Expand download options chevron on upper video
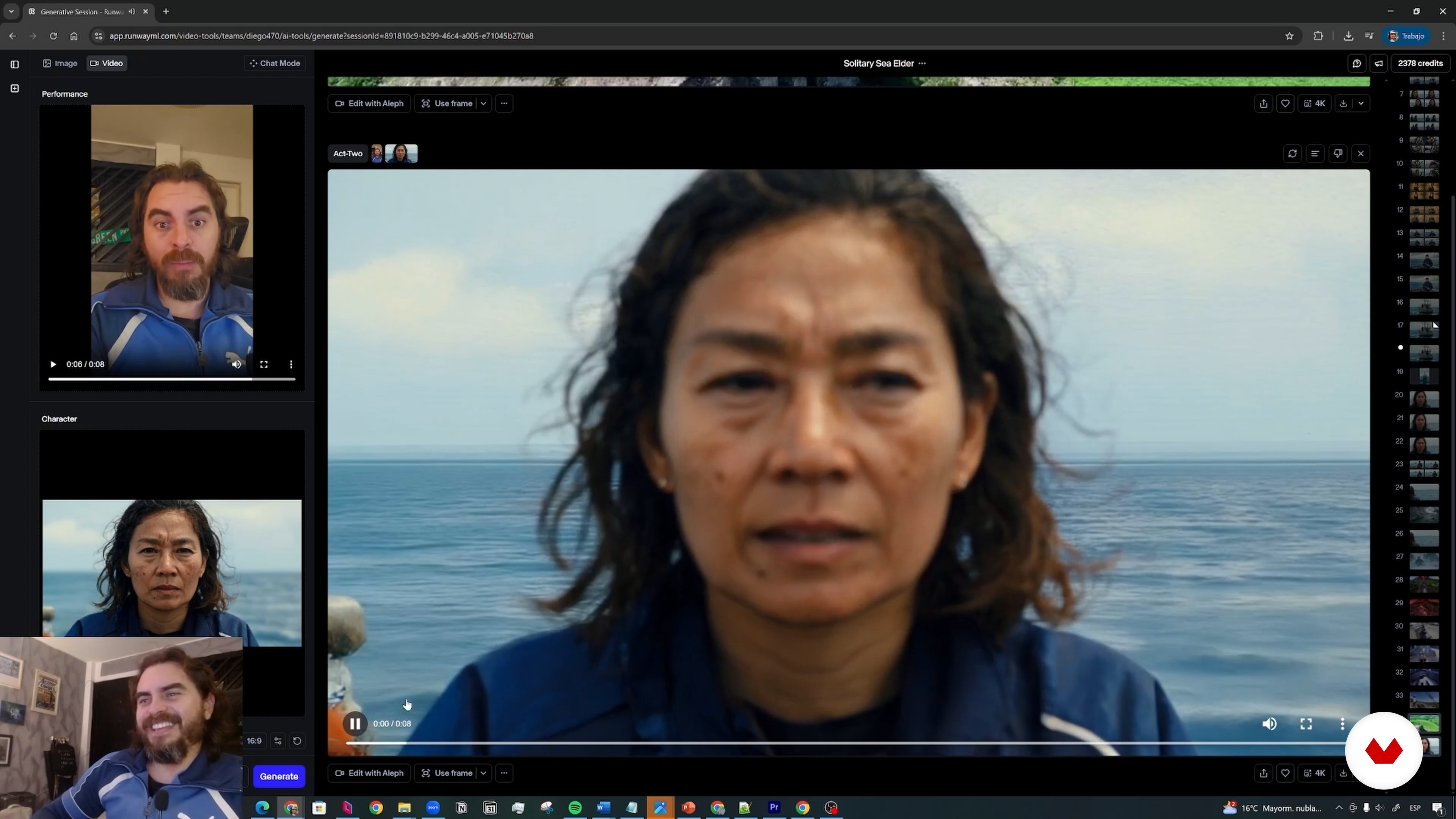Image resolution: width=1456 pixels, height=819 pixels. coord(1361,104)
